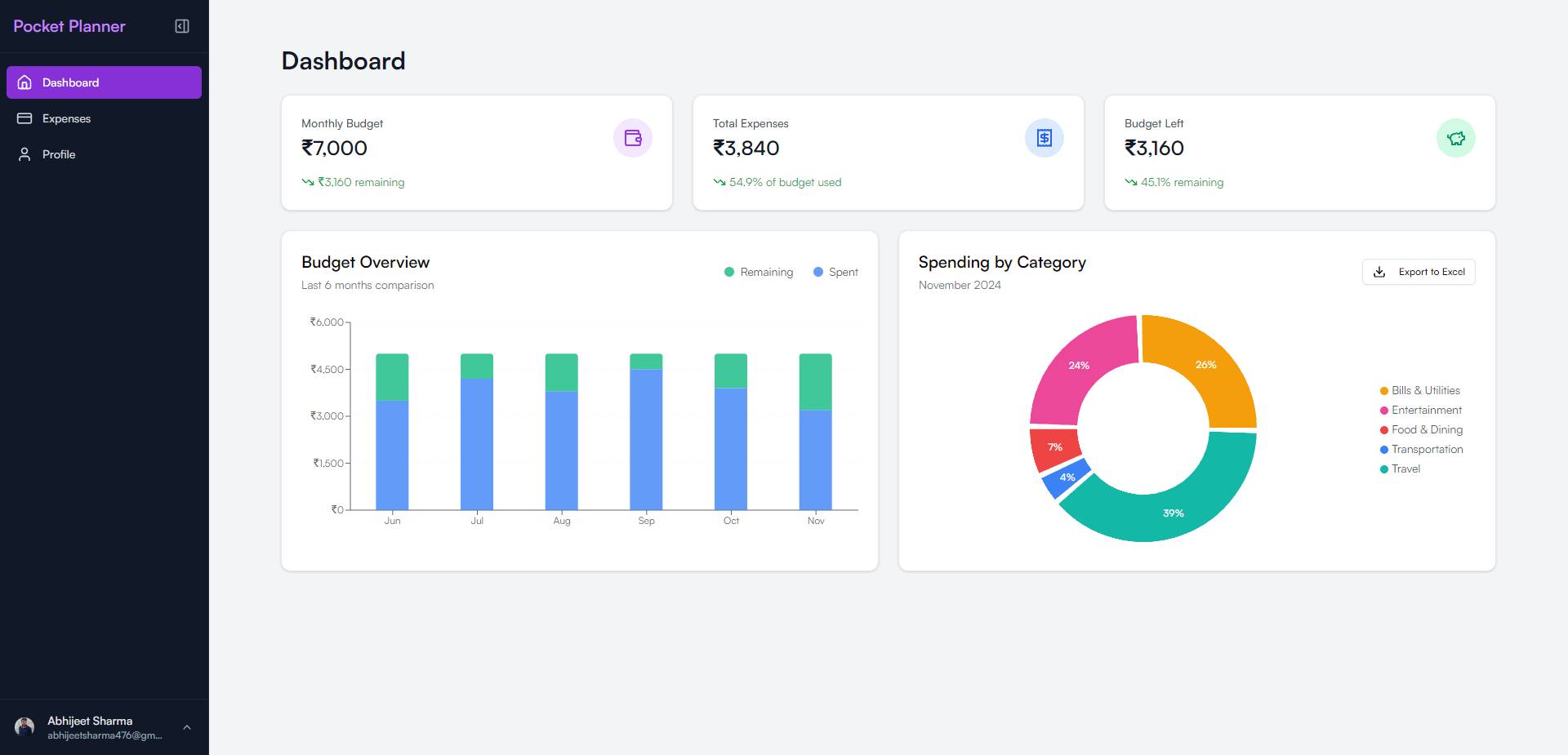
Task: Click the piggy bank icon on Budget Left card
Action: pos(1455,138)
